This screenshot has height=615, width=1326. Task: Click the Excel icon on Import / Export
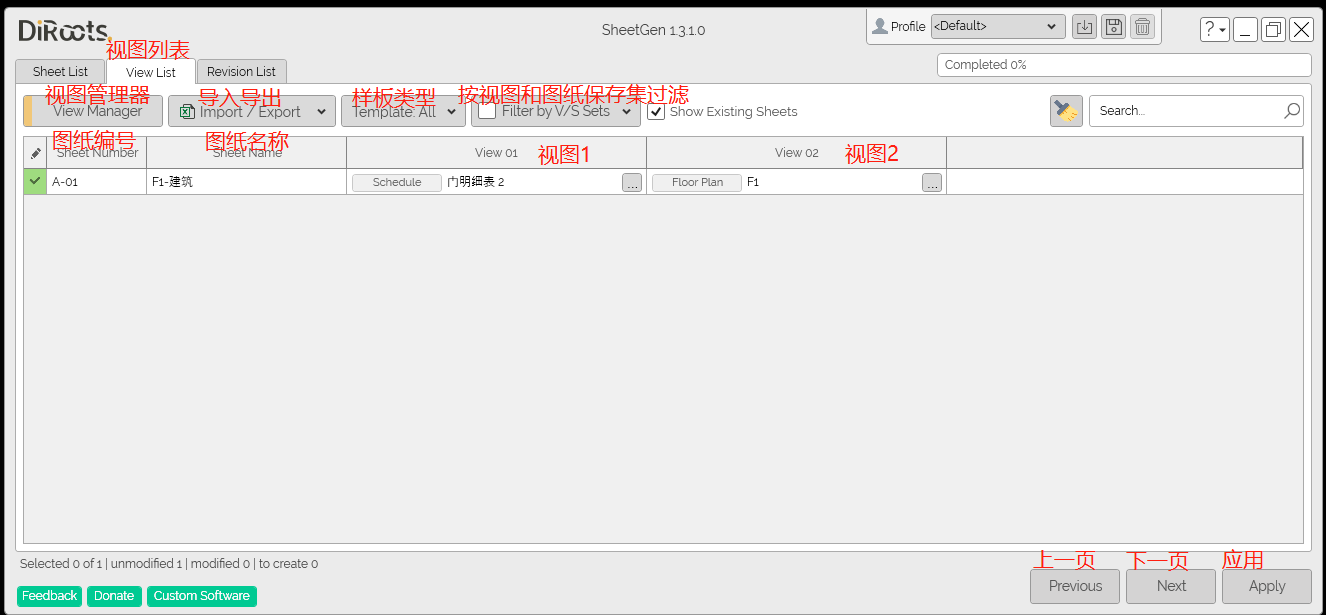point(187,112)
